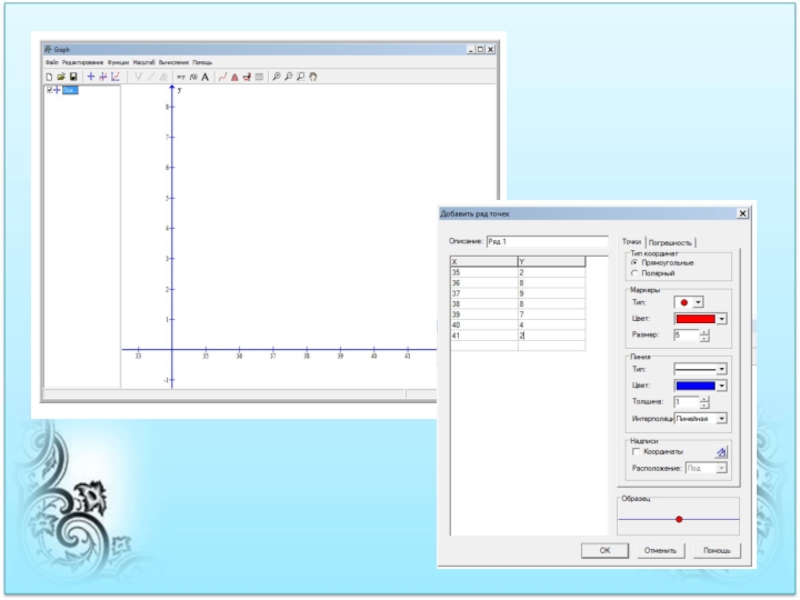Switch to the Погрешность tab
Viewport: 800px width, 600px height.
tap(671, 242)
